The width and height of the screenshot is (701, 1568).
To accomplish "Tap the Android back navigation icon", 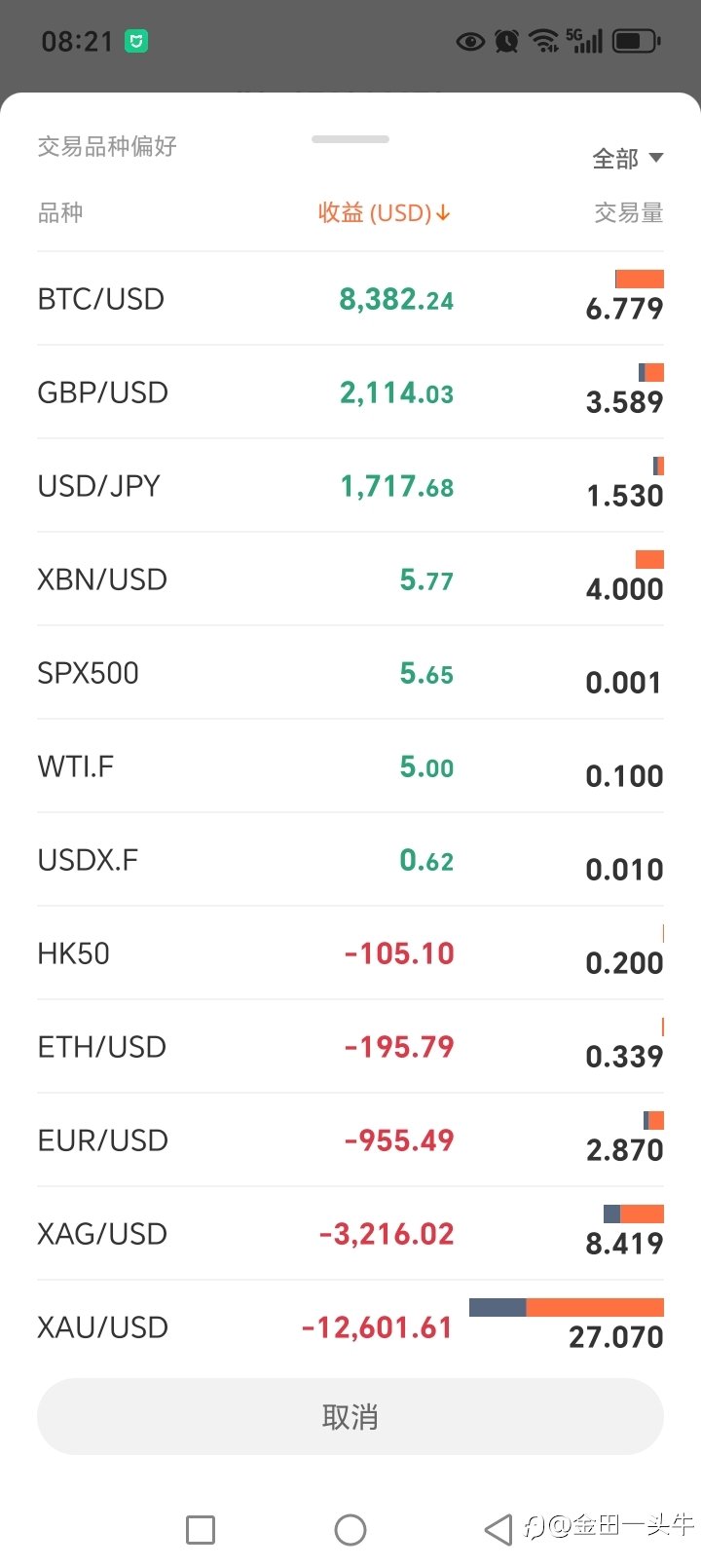I will pyautogui.click(x=498, y=1530).
